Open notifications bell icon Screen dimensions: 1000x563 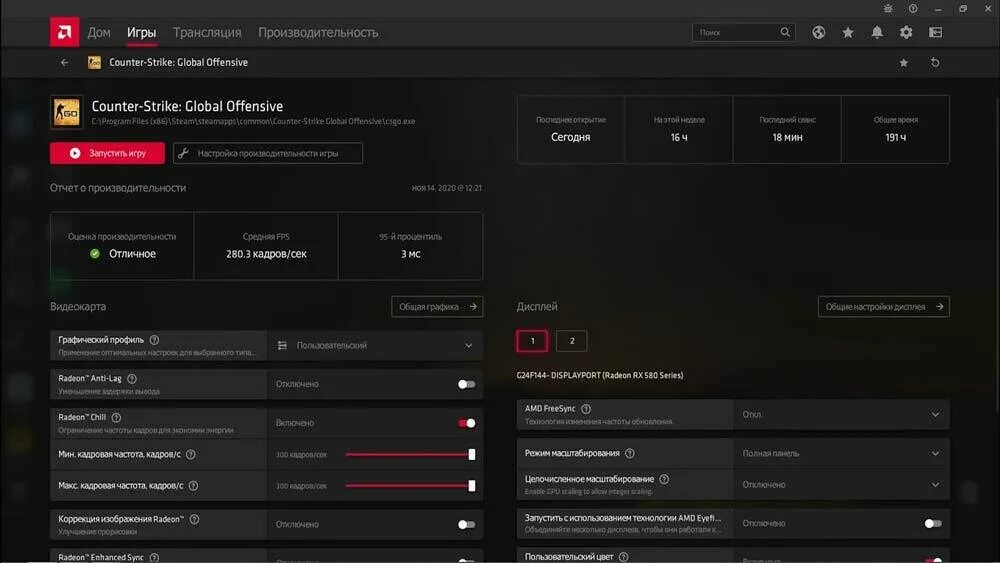click(877, 32)
